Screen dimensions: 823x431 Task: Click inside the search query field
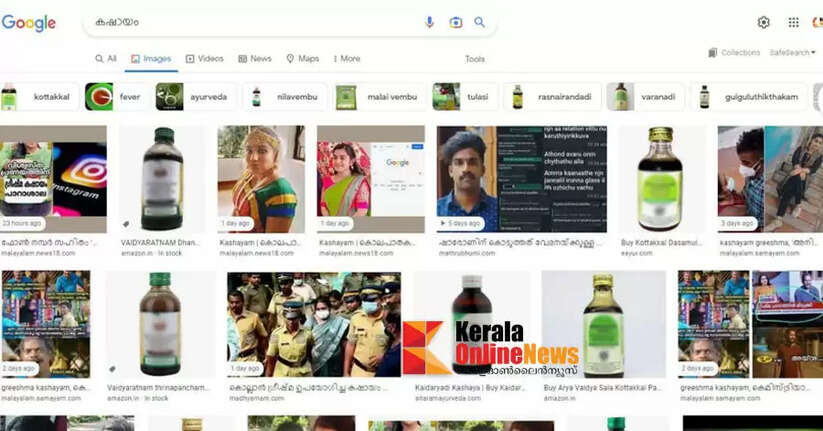click(x=252, y=22)
